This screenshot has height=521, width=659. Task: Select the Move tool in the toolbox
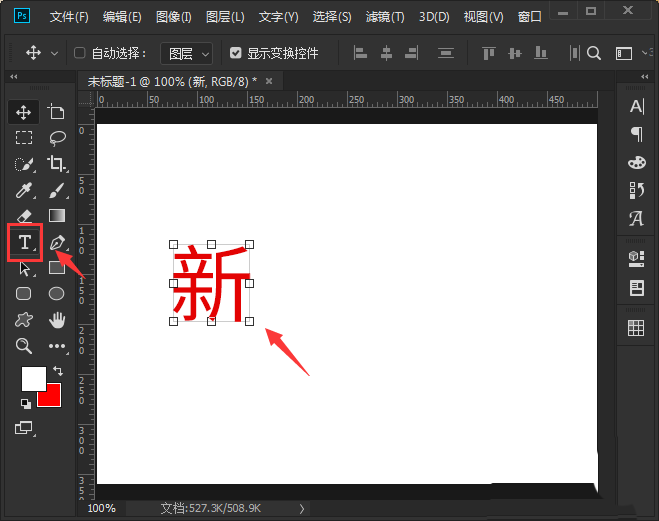24,112
